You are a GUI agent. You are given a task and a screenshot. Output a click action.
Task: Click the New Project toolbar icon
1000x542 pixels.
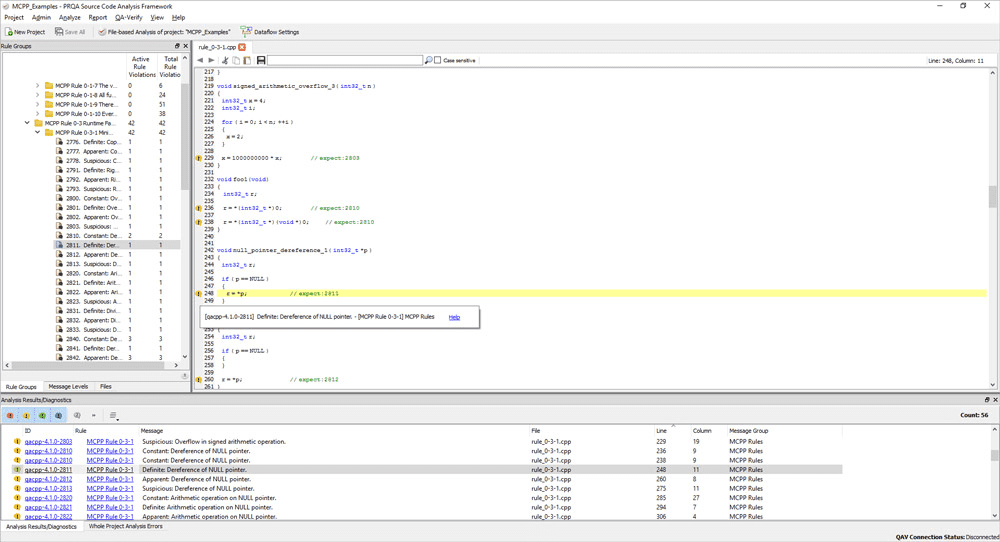[8, 32]
